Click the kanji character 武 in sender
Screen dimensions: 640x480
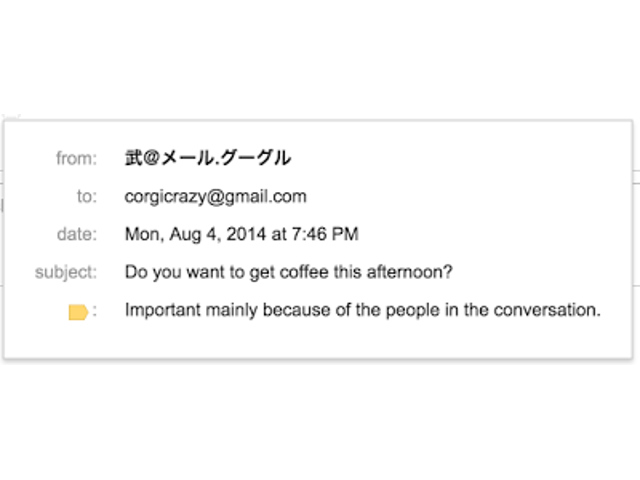133,158
